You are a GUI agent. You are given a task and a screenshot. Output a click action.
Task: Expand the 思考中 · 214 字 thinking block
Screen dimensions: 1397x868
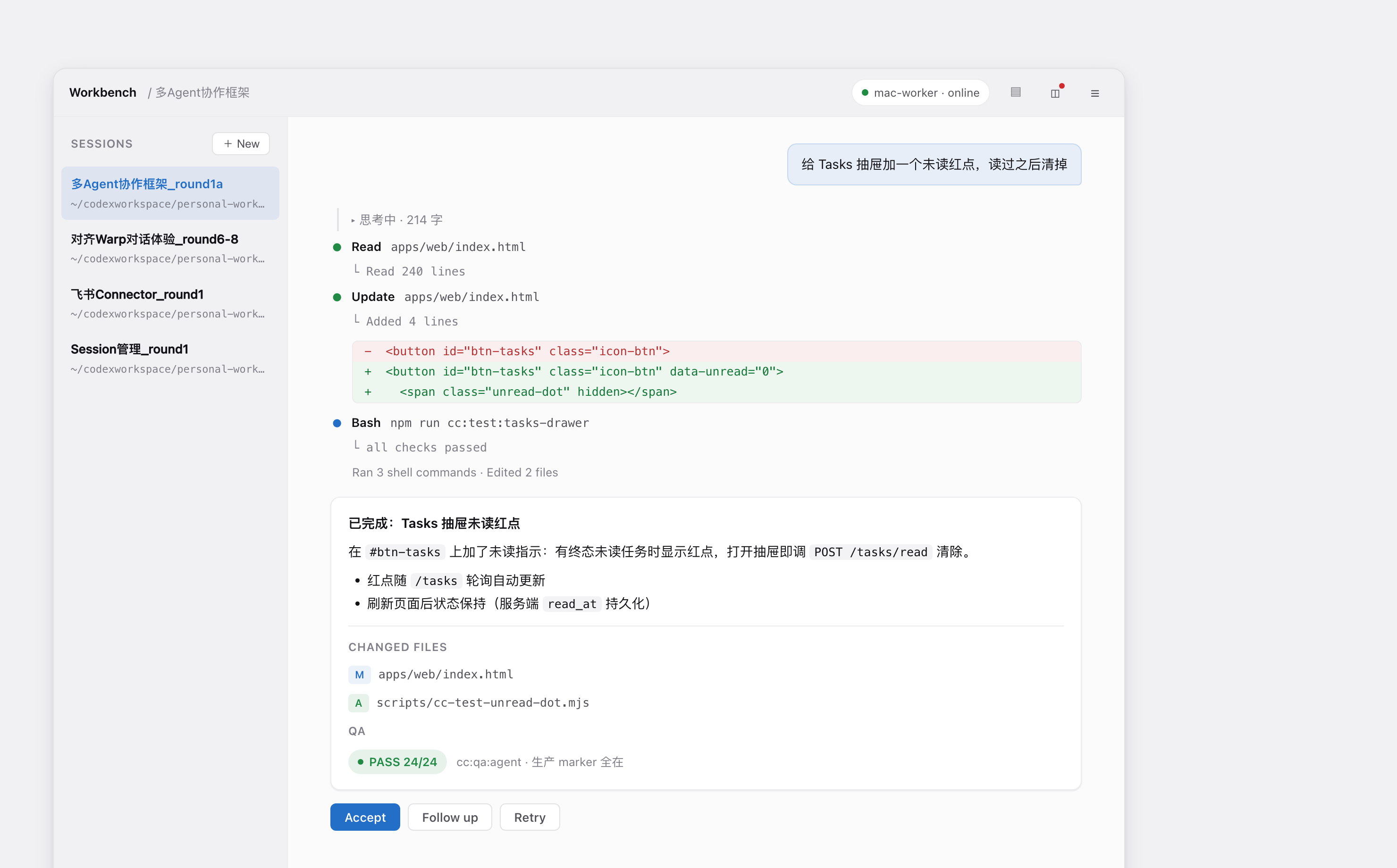click(397, 220)
